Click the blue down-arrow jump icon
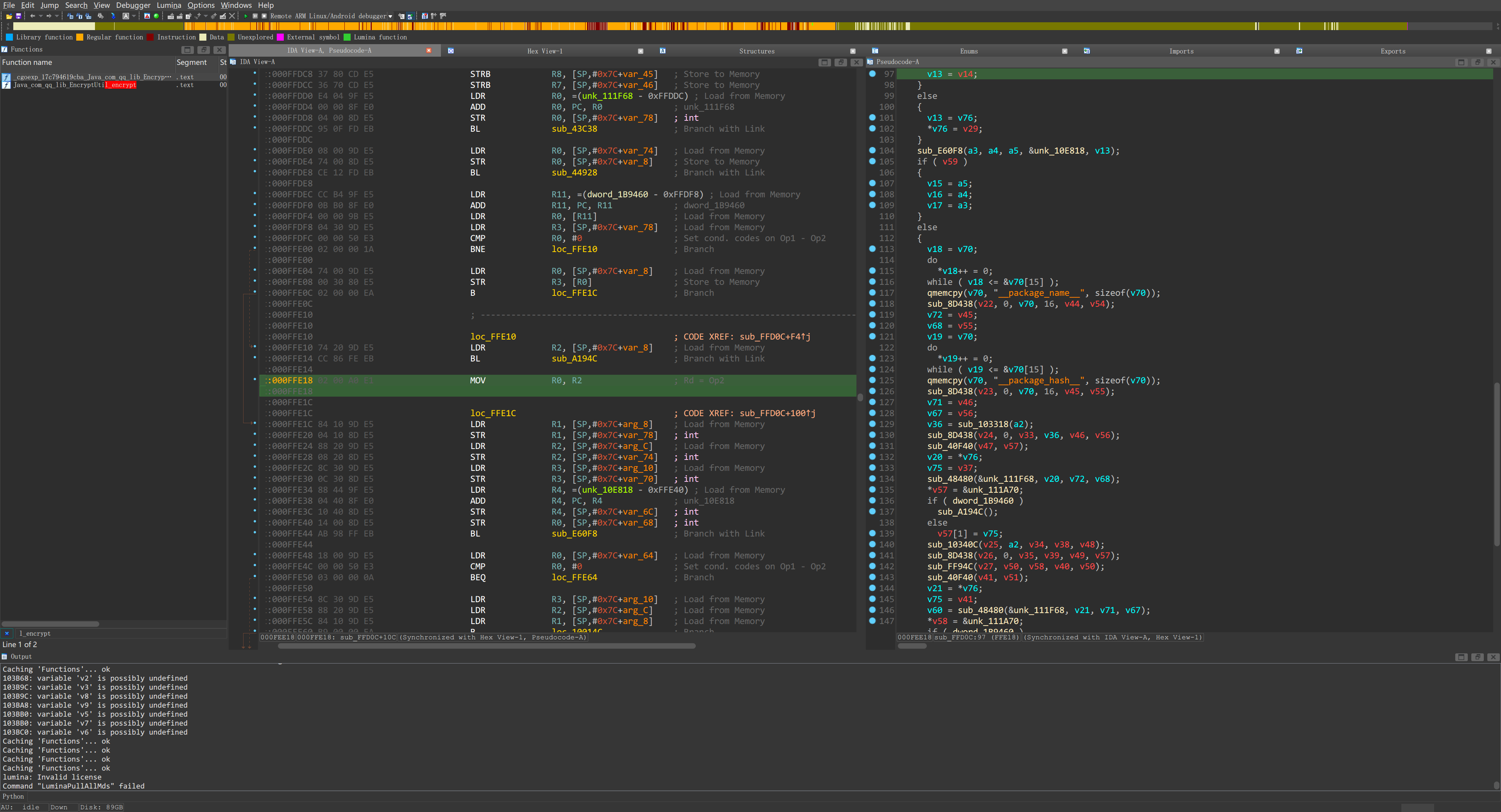The width and height of the screenshot is (1501, 812). (113, 16)
